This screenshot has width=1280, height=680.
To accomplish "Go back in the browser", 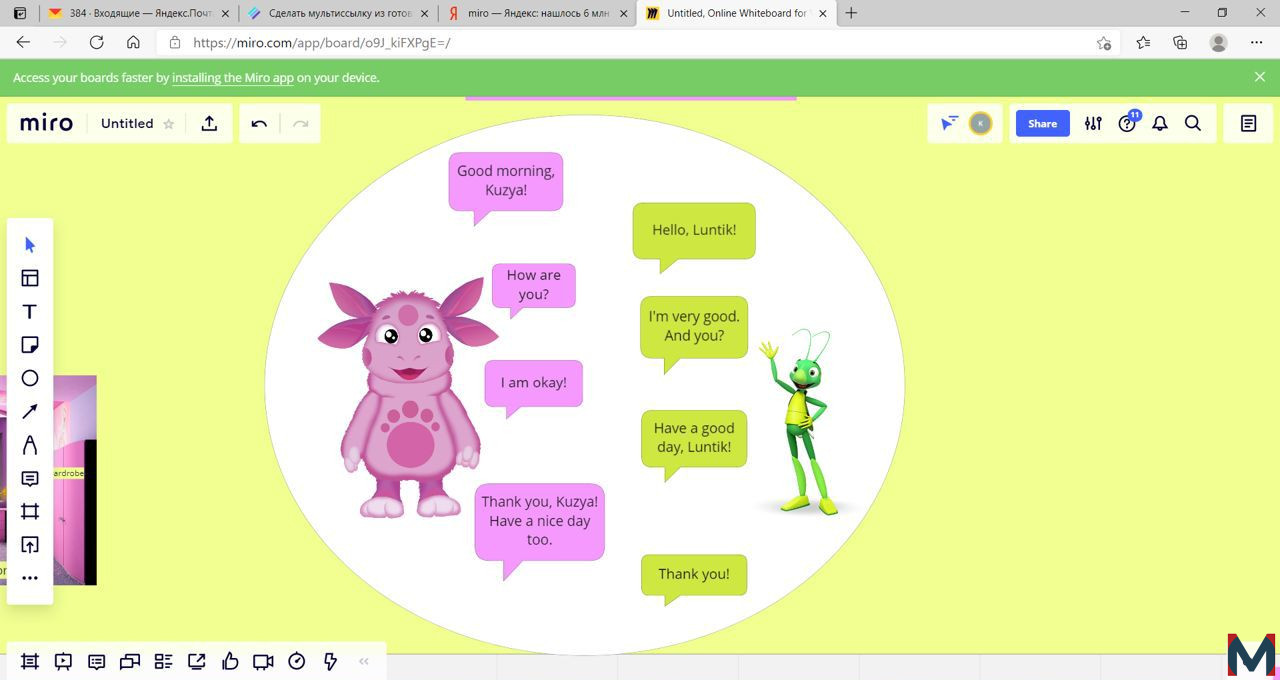I will (23, 43).
